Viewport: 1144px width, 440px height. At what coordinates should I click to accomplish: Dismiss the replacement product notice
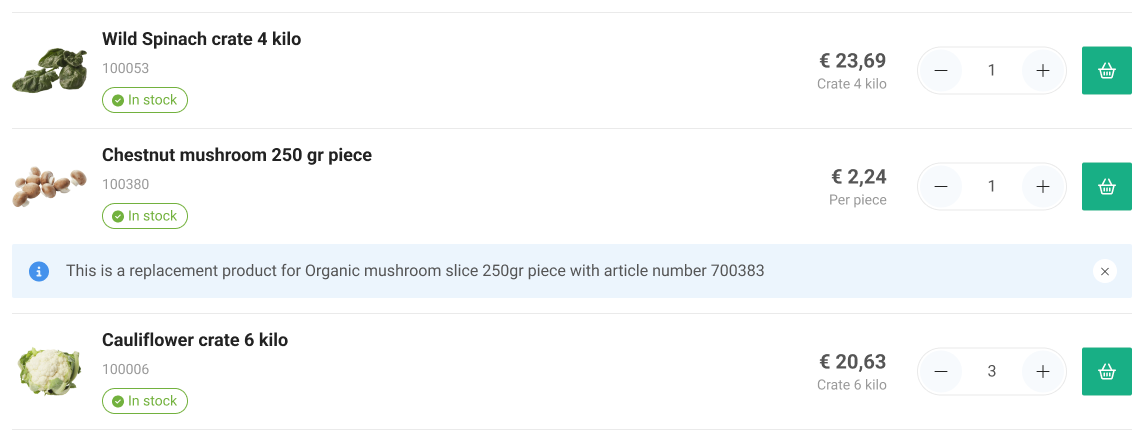1104,271
